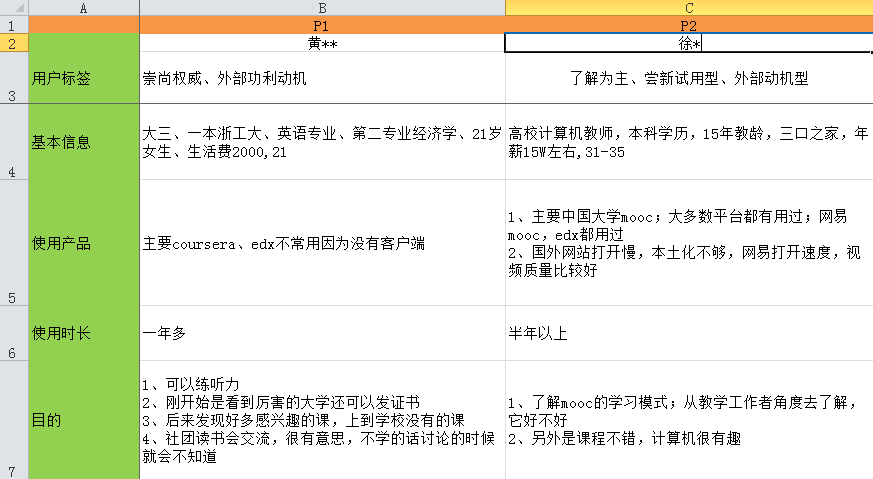Click the cell reading 一年多

coord(321,333)
